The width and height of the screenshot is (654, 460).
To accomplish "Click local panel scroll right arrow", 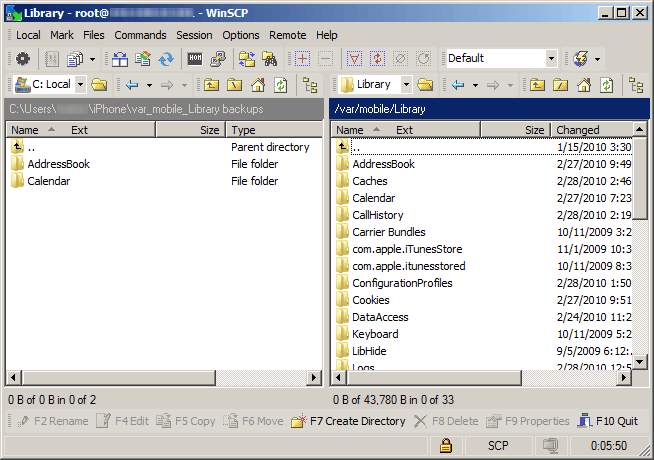I will pos(314,378).
